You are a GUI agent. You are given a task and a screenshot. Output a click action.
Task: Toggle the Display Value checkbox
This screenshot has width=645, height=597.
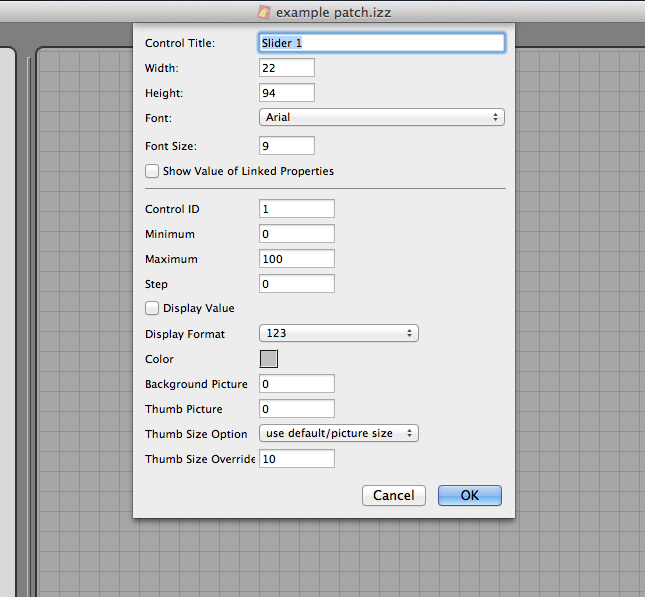click(153, 308)
